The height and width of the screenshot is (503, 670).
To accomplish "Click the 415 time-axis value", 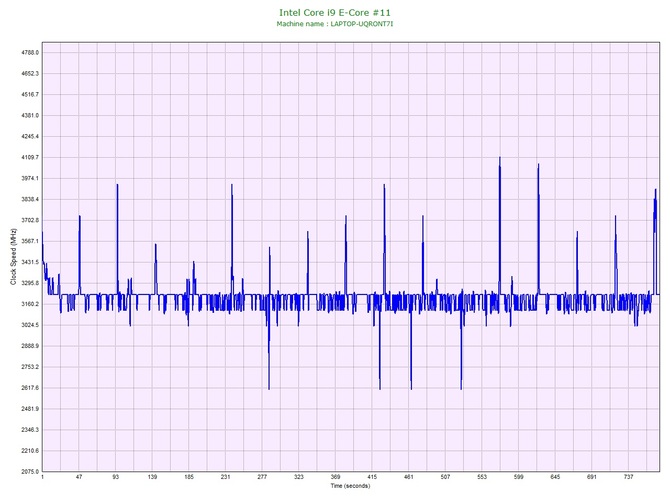I will click(x=372, y=477).
